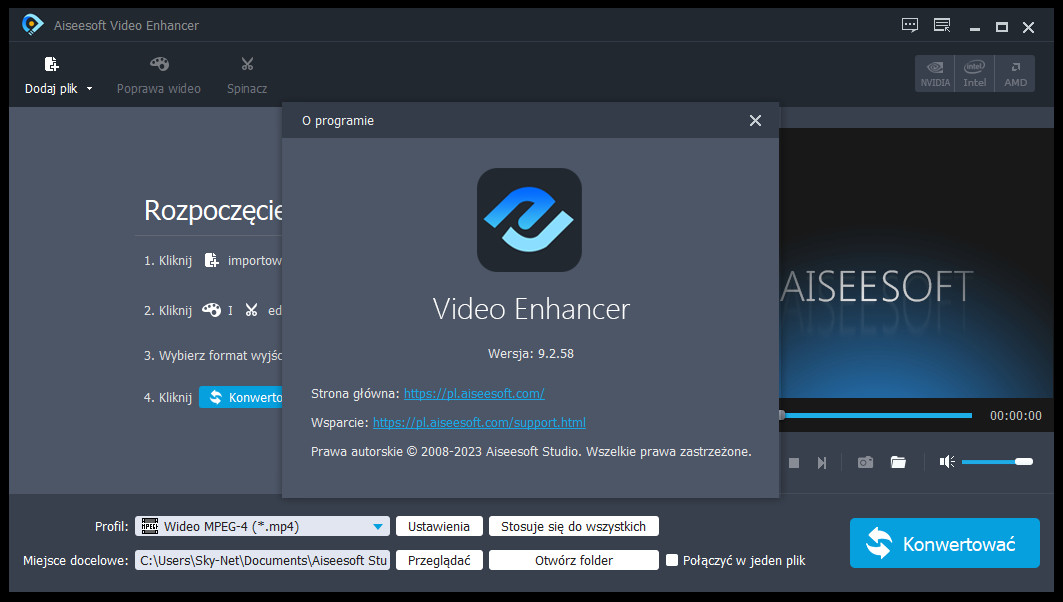The height and width of the screenshot is (602, 1063).
Task: Open the feedback chat bubble icon
Action: click(910, 26)
